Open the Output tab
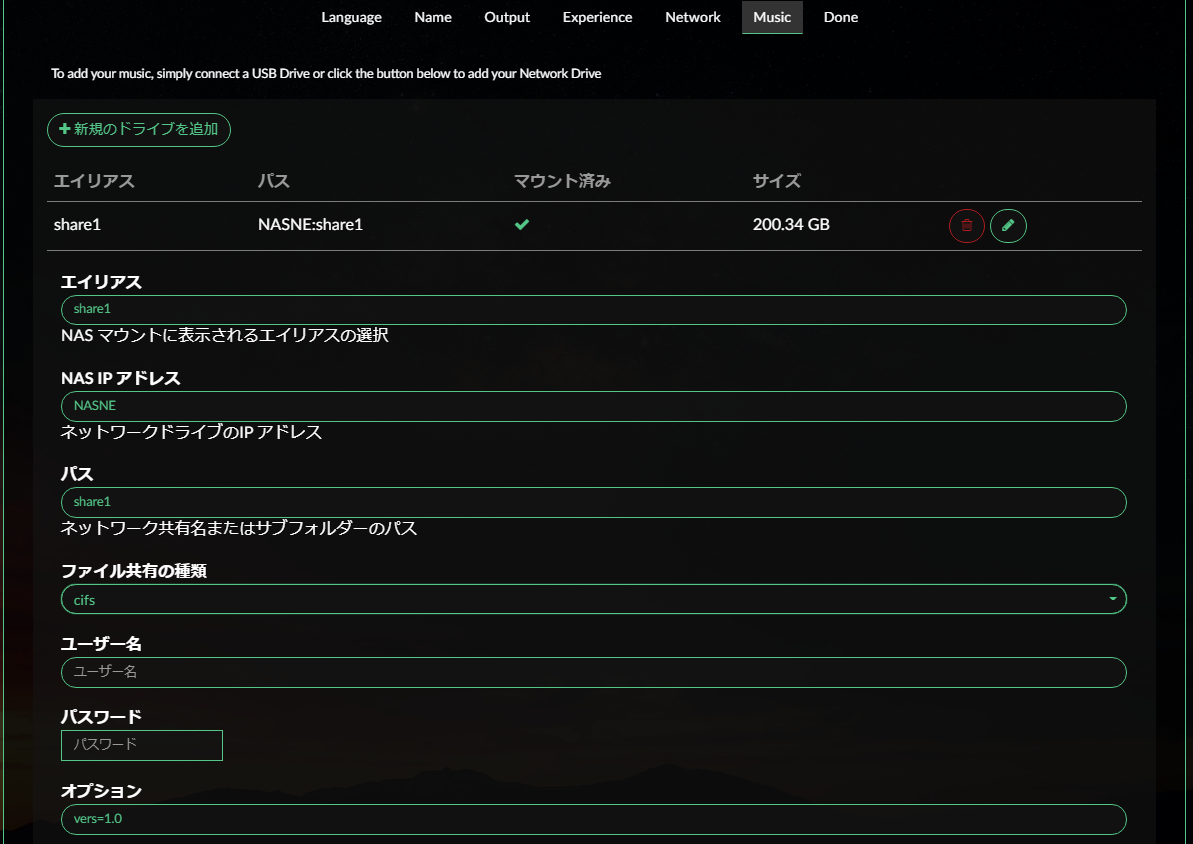1193x844 pixels. coord(507,17)
